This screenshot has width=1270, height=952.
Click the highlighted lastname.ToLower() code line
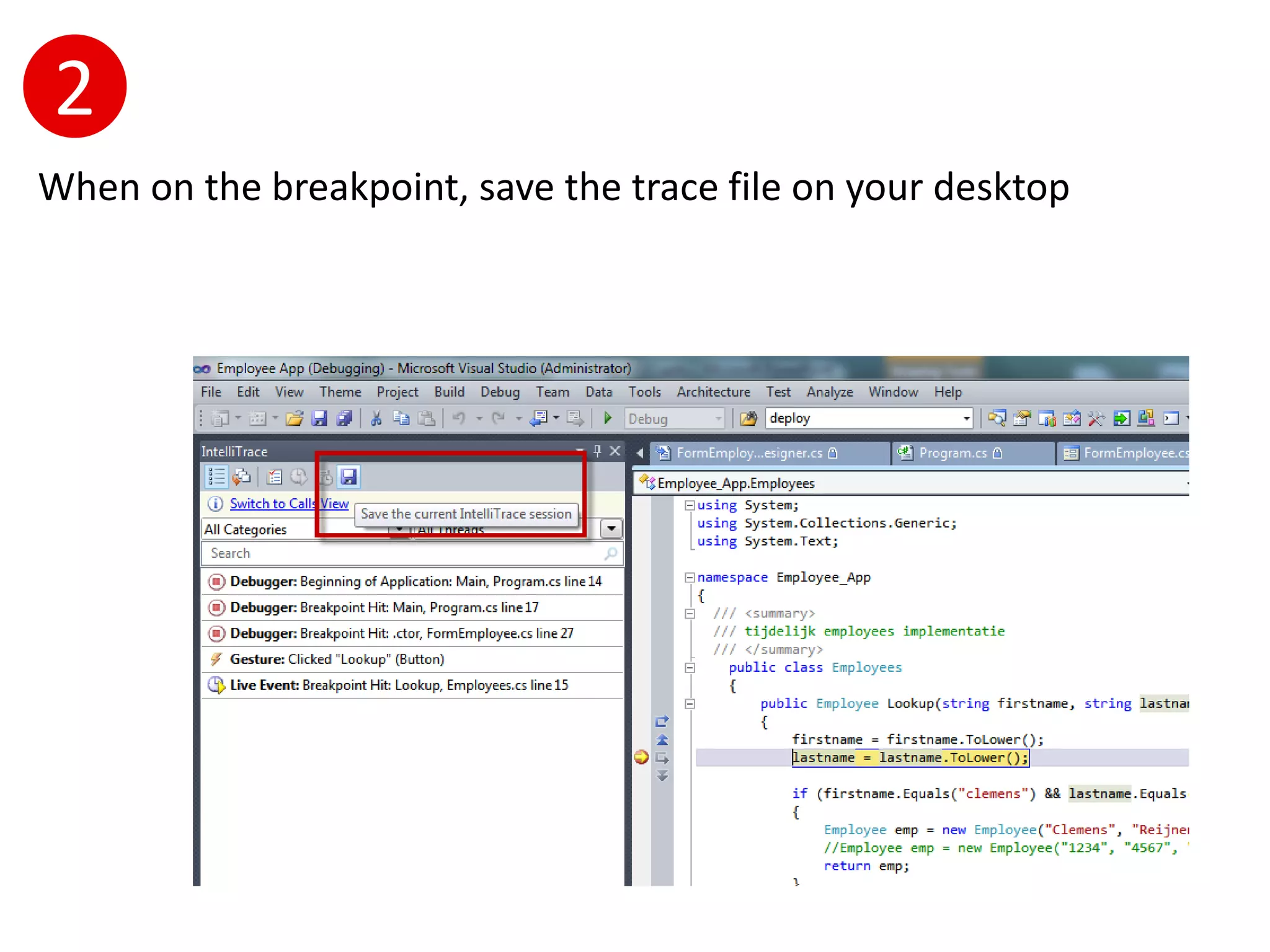910,757
